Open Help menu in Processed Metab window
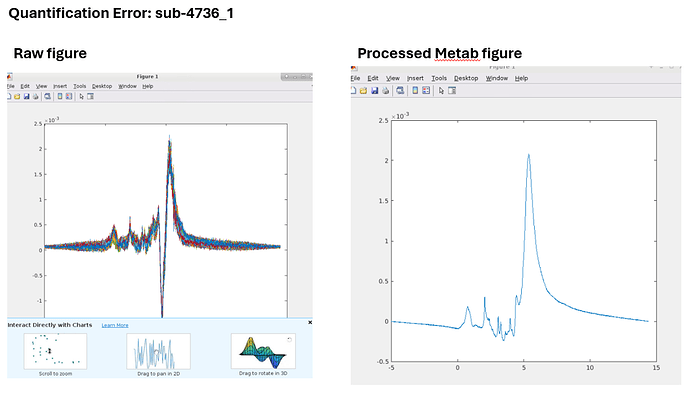690x409 pixels. tap(521, 78)
